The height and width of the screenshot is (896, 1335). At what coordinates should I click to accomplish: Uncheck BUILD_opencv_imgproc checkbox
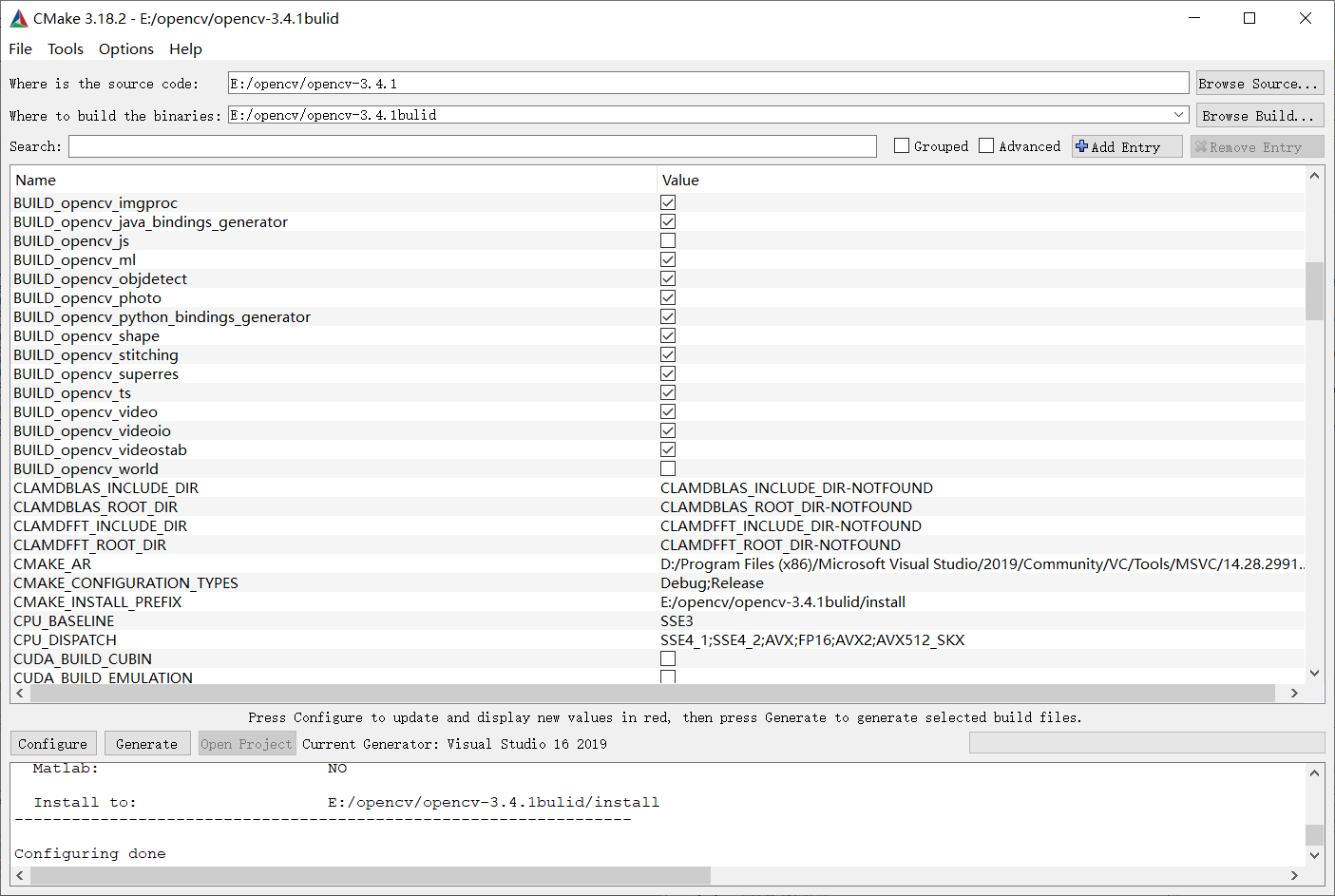point(668,202)
